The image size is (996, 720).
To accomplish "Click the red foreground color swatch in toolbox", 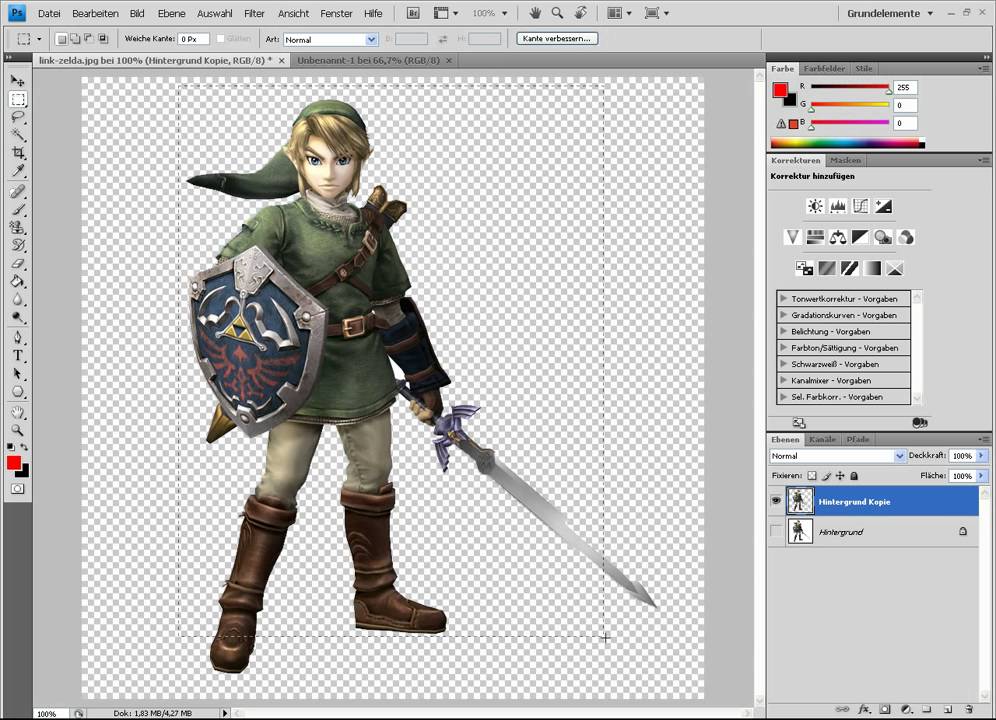I will 13,463.
